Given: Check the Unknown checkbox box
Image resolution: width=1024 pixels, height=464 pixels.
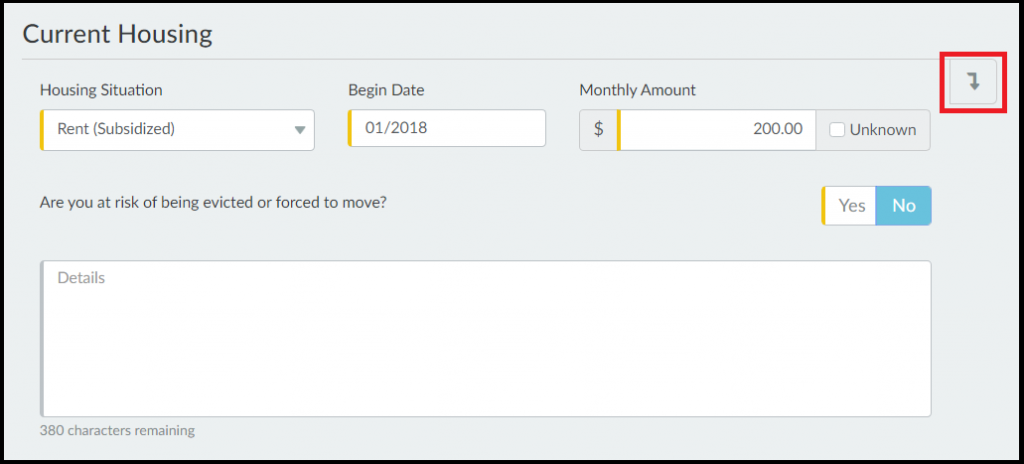Looking at the screenshot, I should (x=837, y=130).
